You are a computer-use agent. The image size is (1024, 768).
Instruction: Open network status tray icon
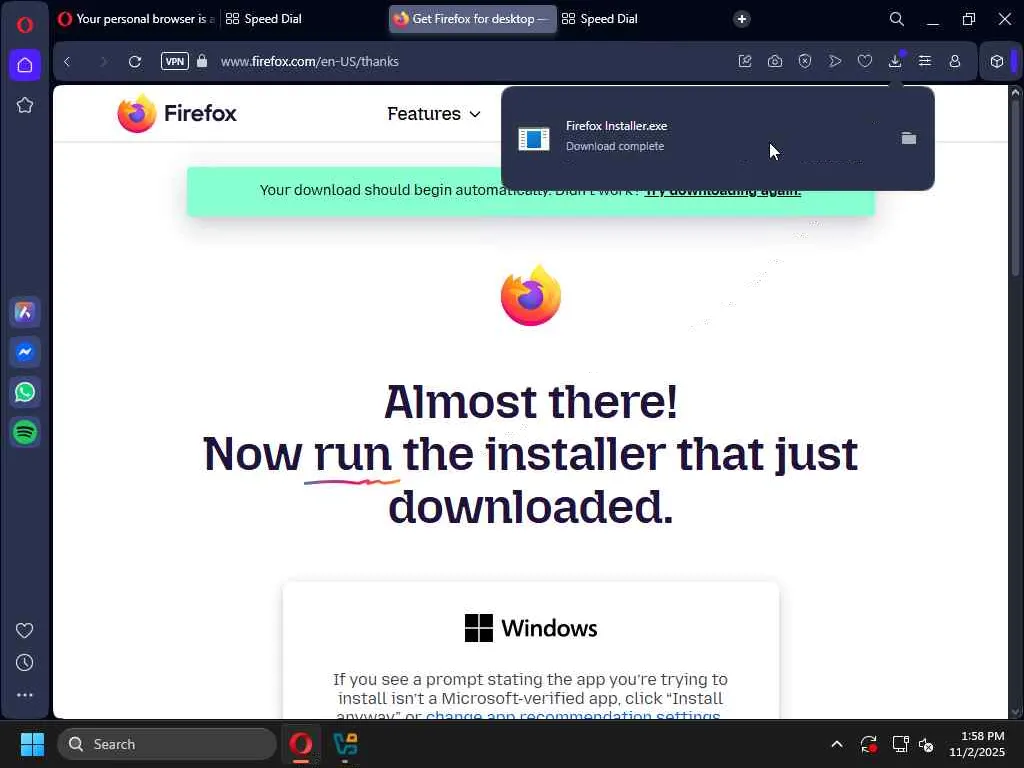(900, 744)
